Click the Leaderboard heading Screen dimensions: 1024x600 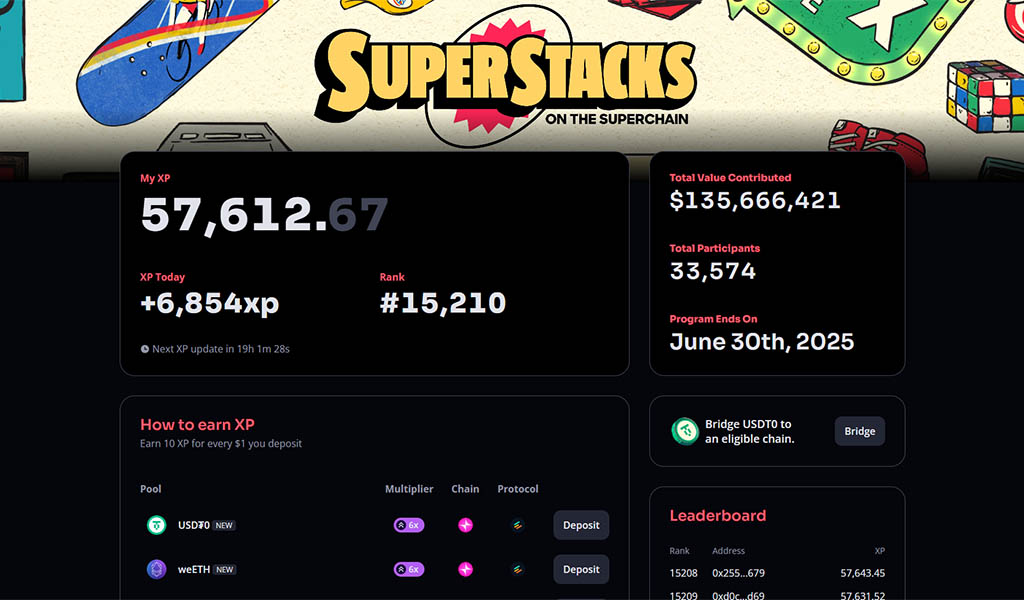(718, 515)
